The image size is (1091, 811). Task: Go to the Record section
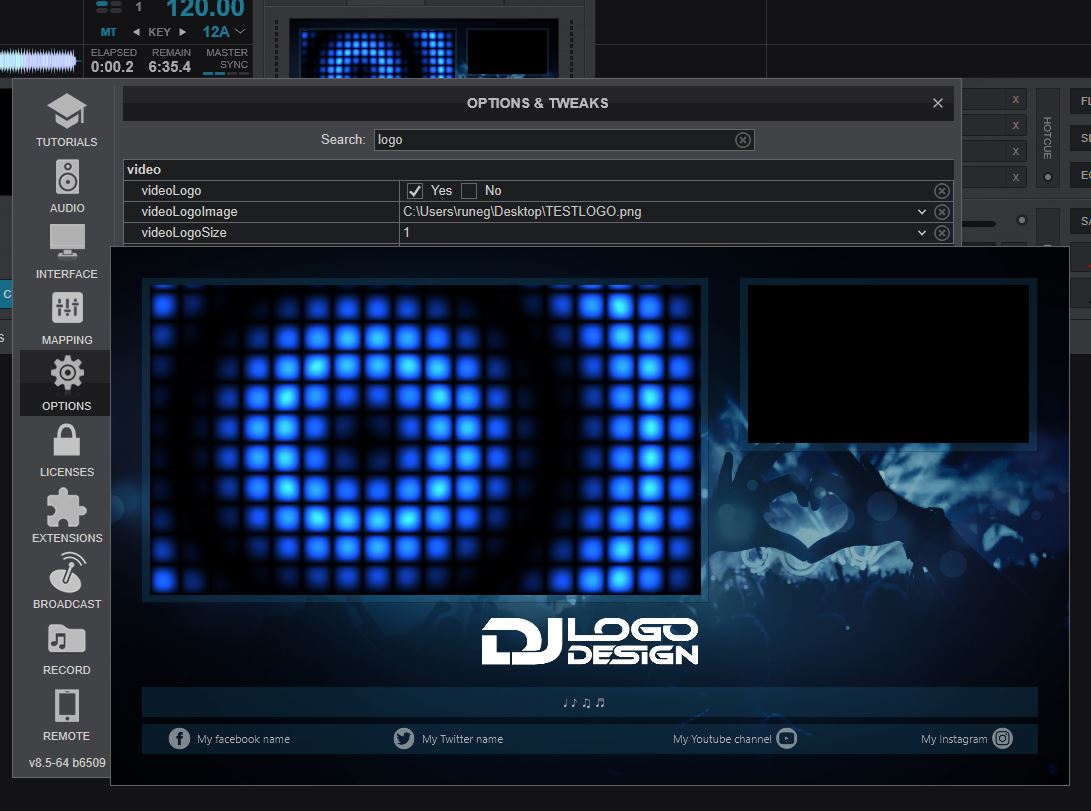tap(67, 648)
